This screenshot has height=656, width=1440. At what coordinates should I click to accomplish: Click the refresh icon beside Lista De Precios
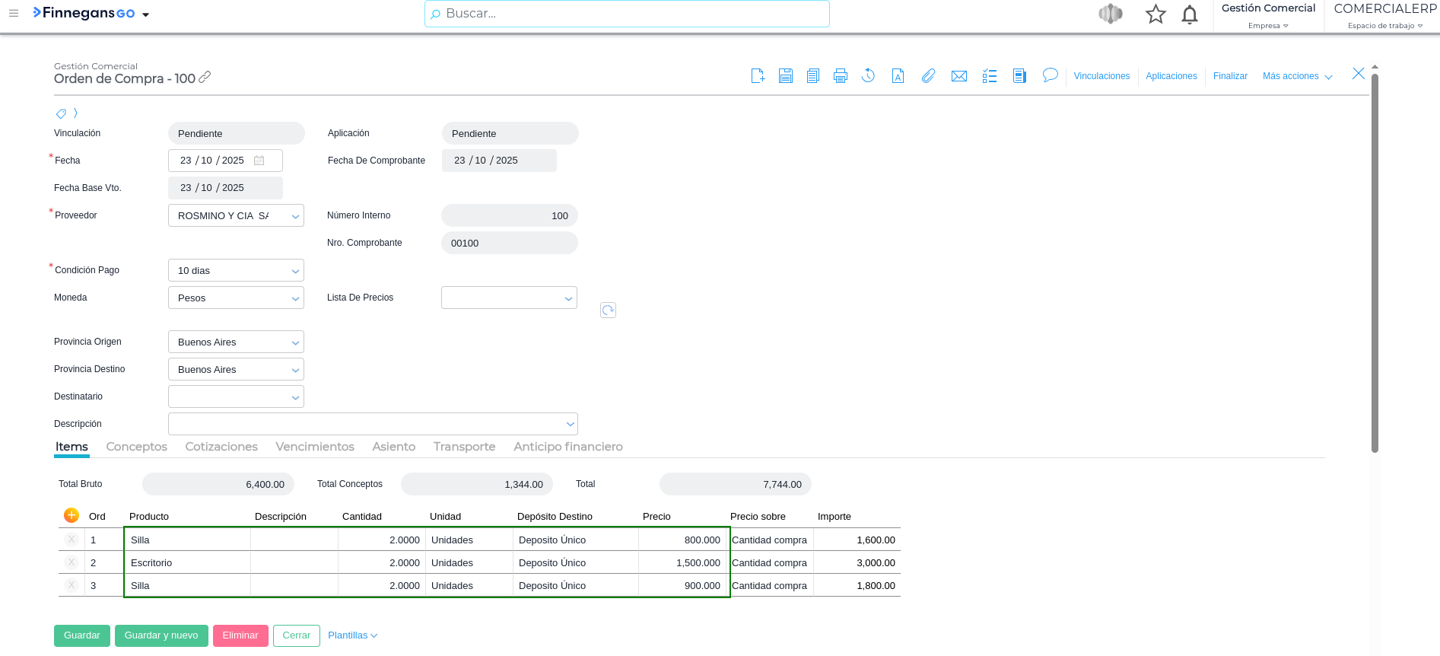(608, 310)
